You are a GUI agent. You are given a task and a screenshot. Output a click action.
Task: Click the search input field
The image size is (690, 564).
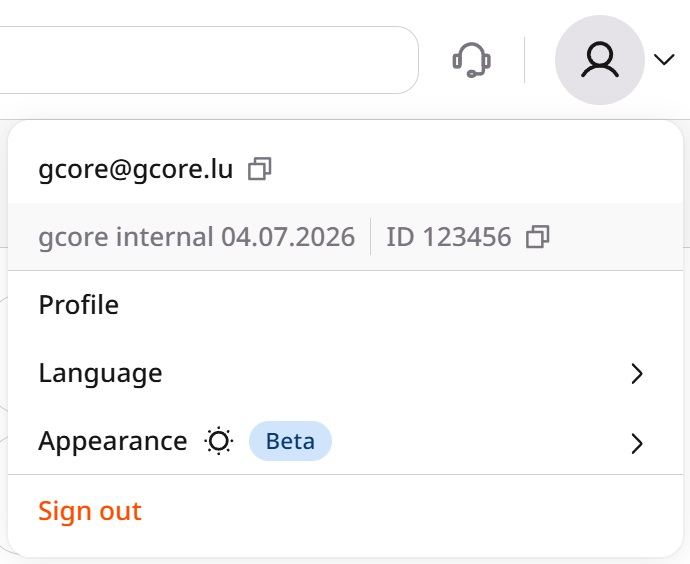coord(209,60)
